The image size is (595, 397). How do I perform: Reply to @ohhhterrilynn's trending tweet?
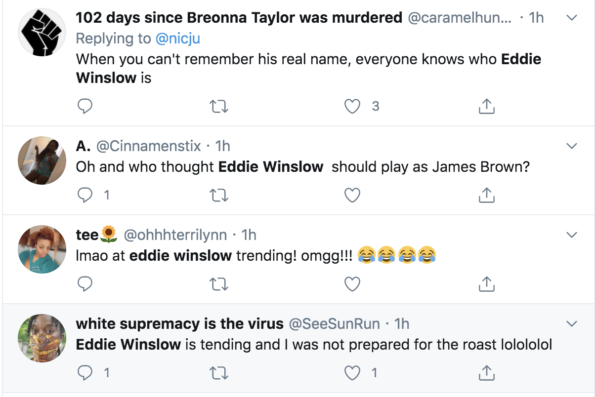[x=85, y=284]
